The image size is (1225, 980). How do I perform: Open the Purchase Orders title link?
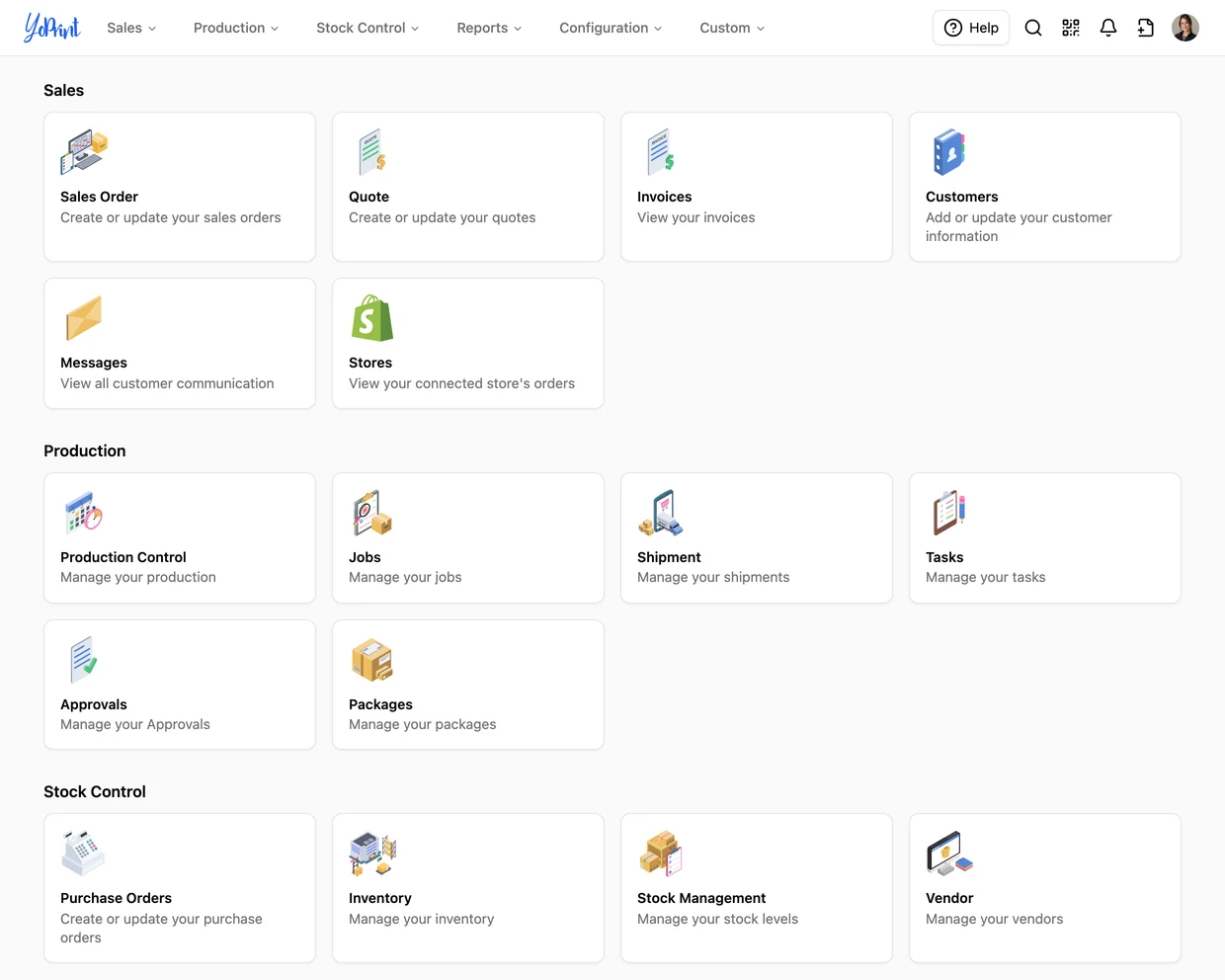pos(116,898)
